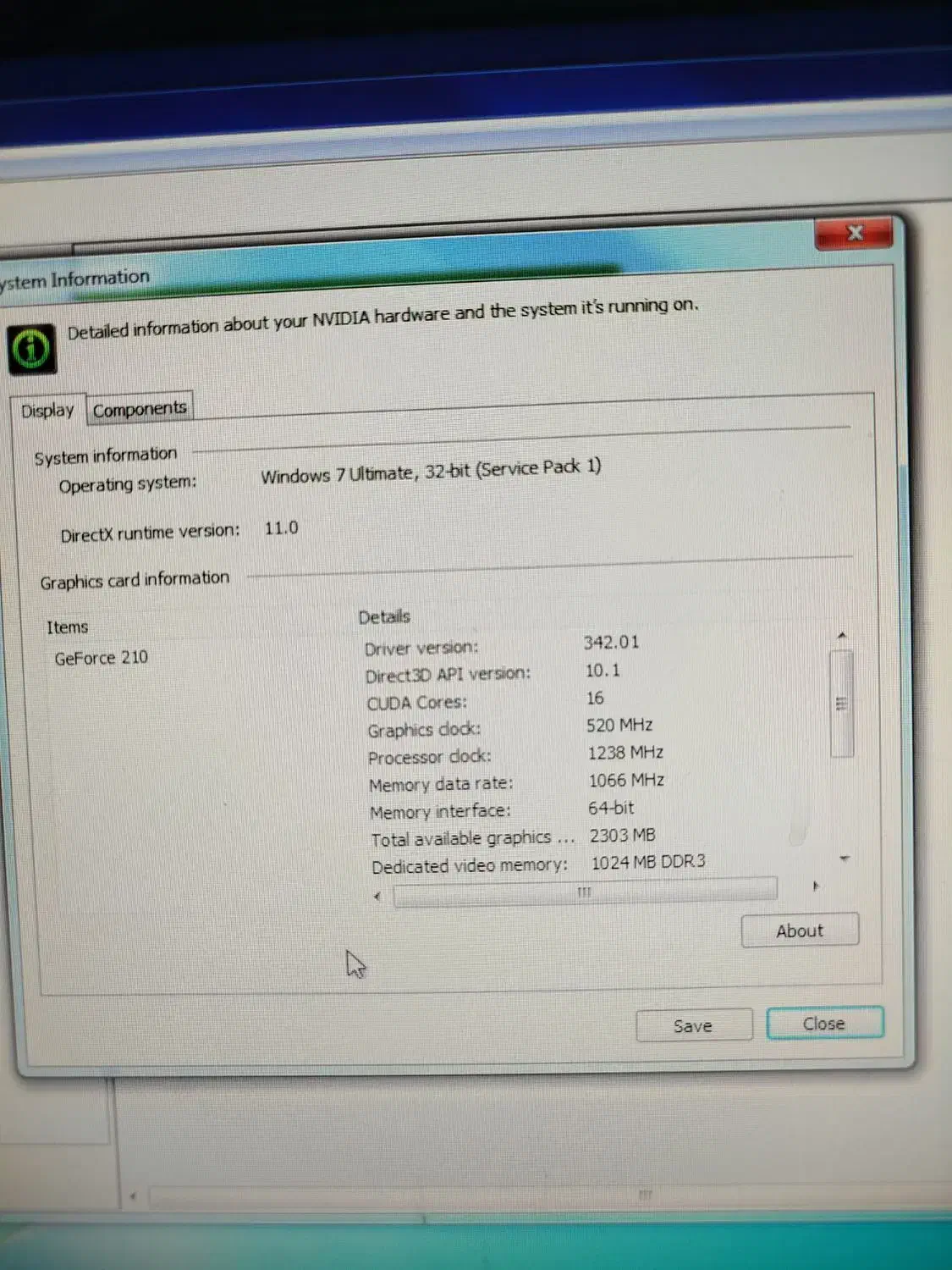Click the About button
This screenshot has width=952, height=1270.
pyautogui.click(x=800, y=930)
